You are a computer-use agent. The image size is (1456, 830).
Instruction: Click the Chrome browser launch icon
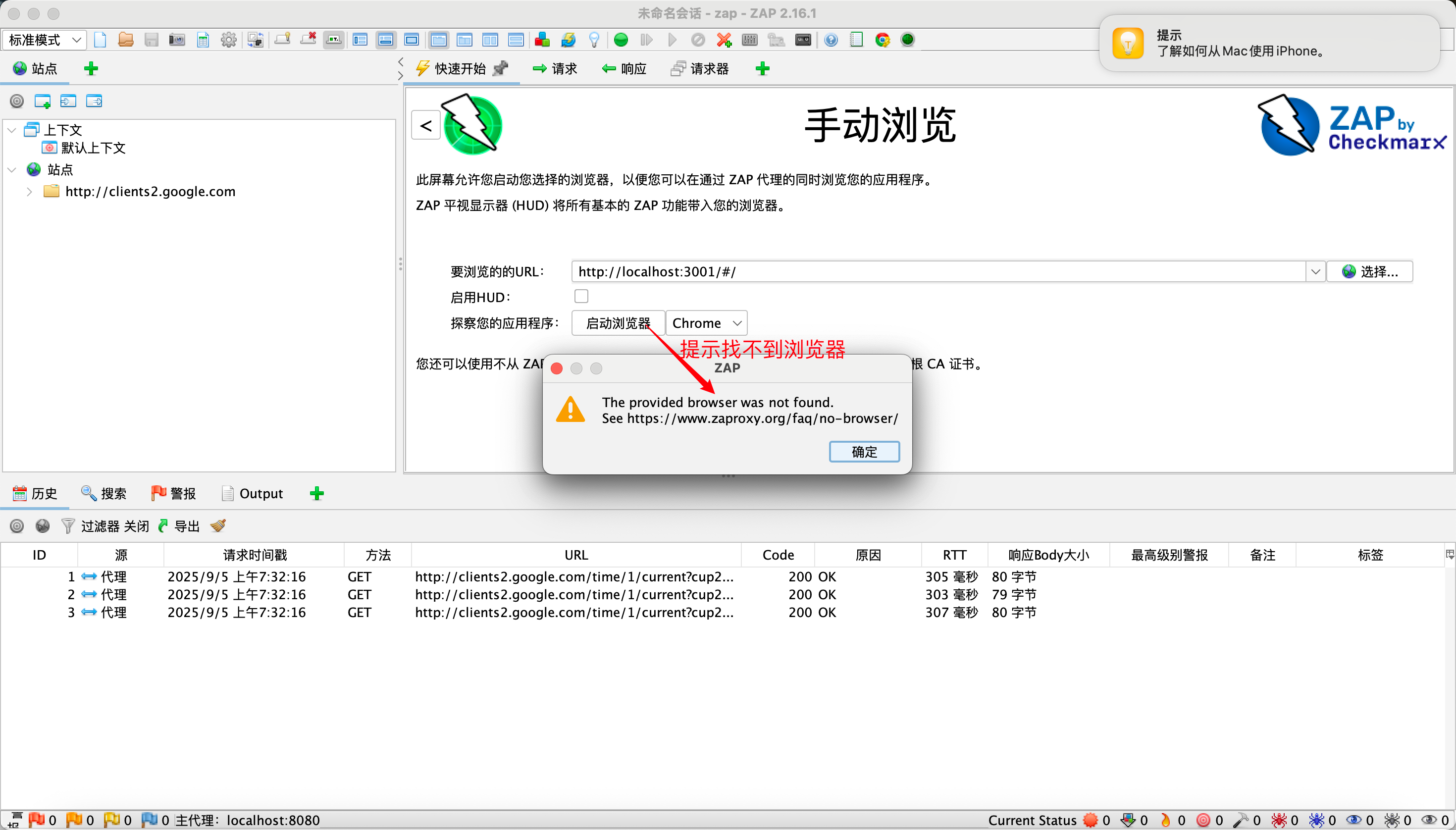point(883,40)
